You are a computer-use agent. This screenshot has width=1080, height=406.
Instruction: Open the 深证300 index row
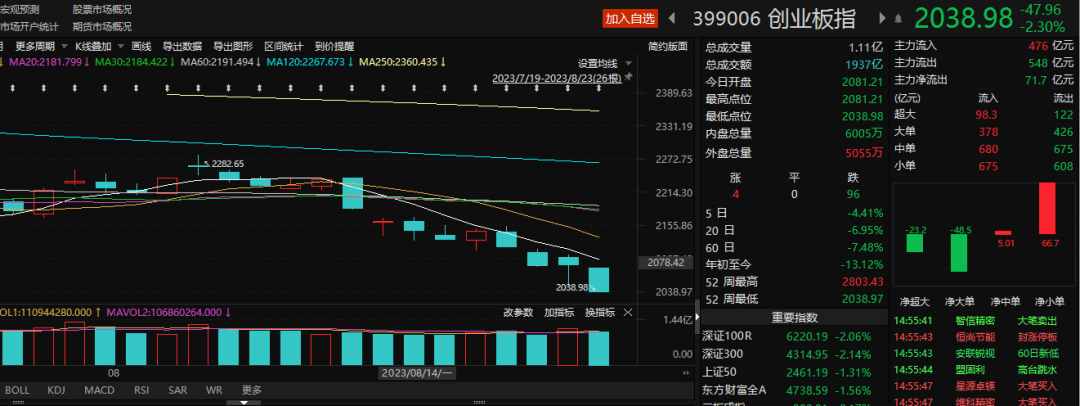click(794, 354)
